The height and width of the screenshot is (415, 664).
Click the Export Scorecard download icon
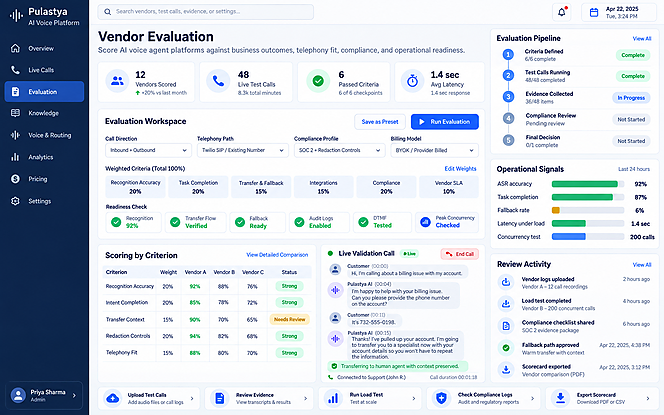click(x=560, y=398)
